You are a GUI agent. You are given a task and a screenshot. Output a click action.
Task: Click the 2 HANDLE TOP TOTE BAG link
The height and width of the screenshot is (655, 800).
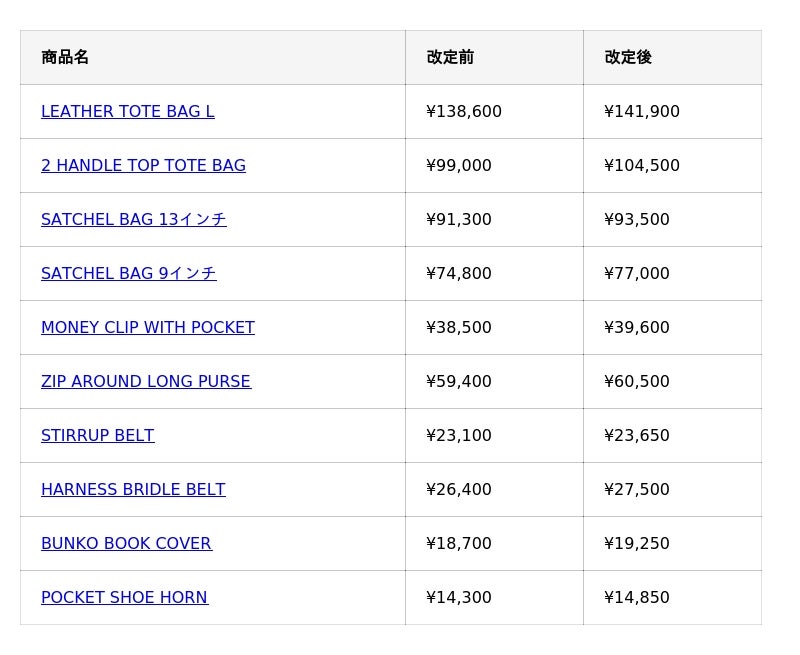click(x=143, y=166)
